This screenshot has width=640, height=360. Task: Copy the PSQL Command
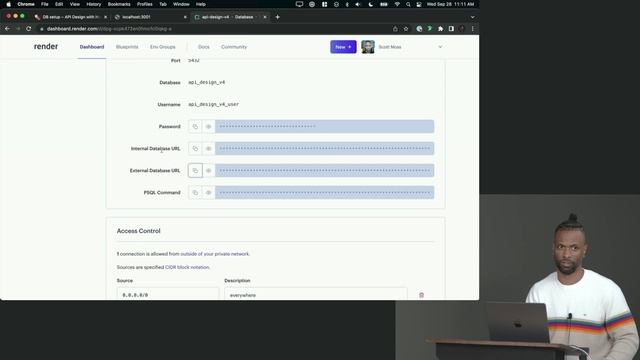[195, 193]
